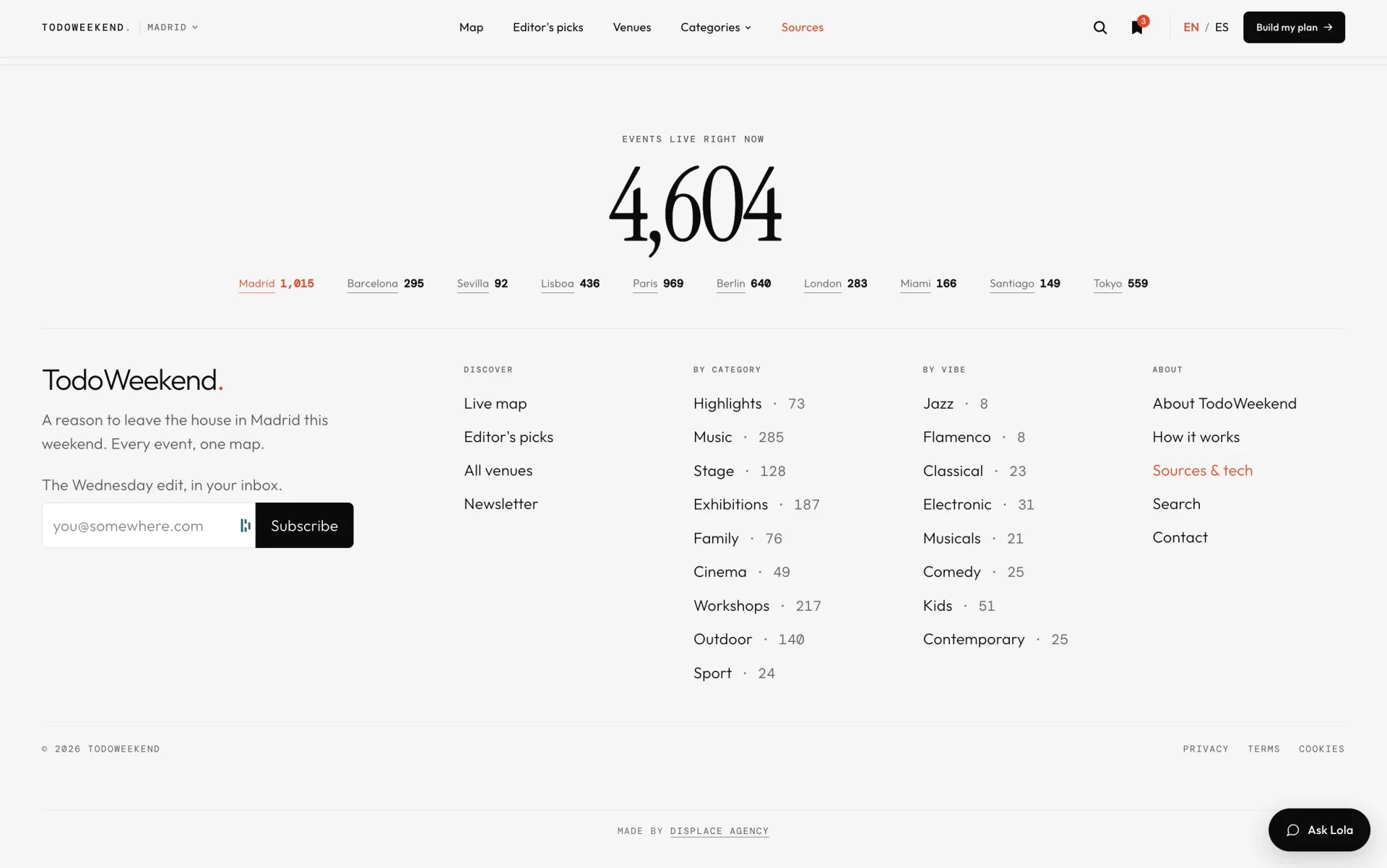Screen dimensions: 1387x868
Task: Open Editor's picks in top navigation
Action: (x=548, y=27)
